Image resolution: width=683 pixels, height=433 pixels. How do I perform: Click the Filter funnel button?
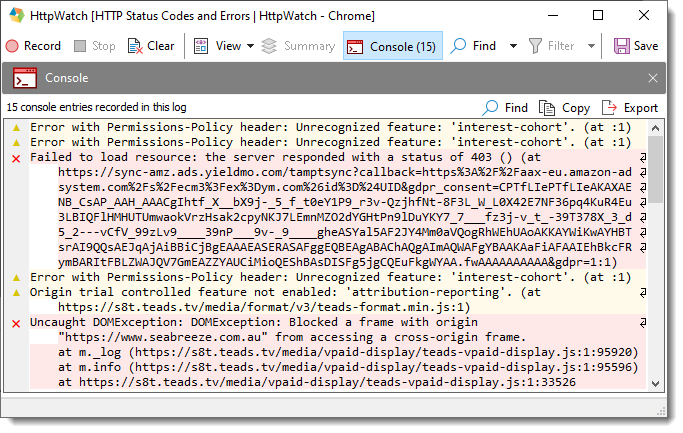coord(551,46)
